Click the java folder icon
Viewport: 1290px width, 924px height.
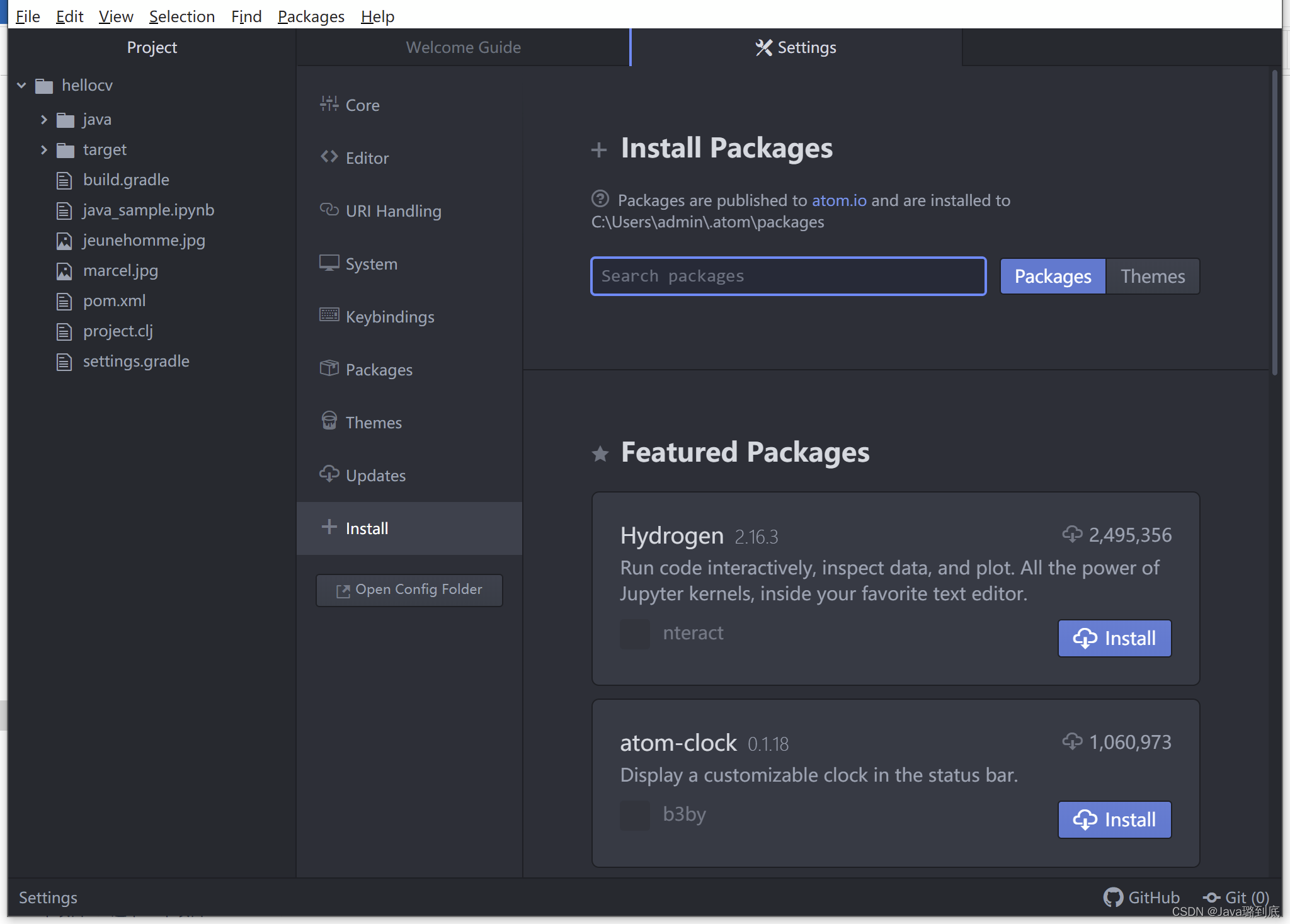(x=66, y=120)
